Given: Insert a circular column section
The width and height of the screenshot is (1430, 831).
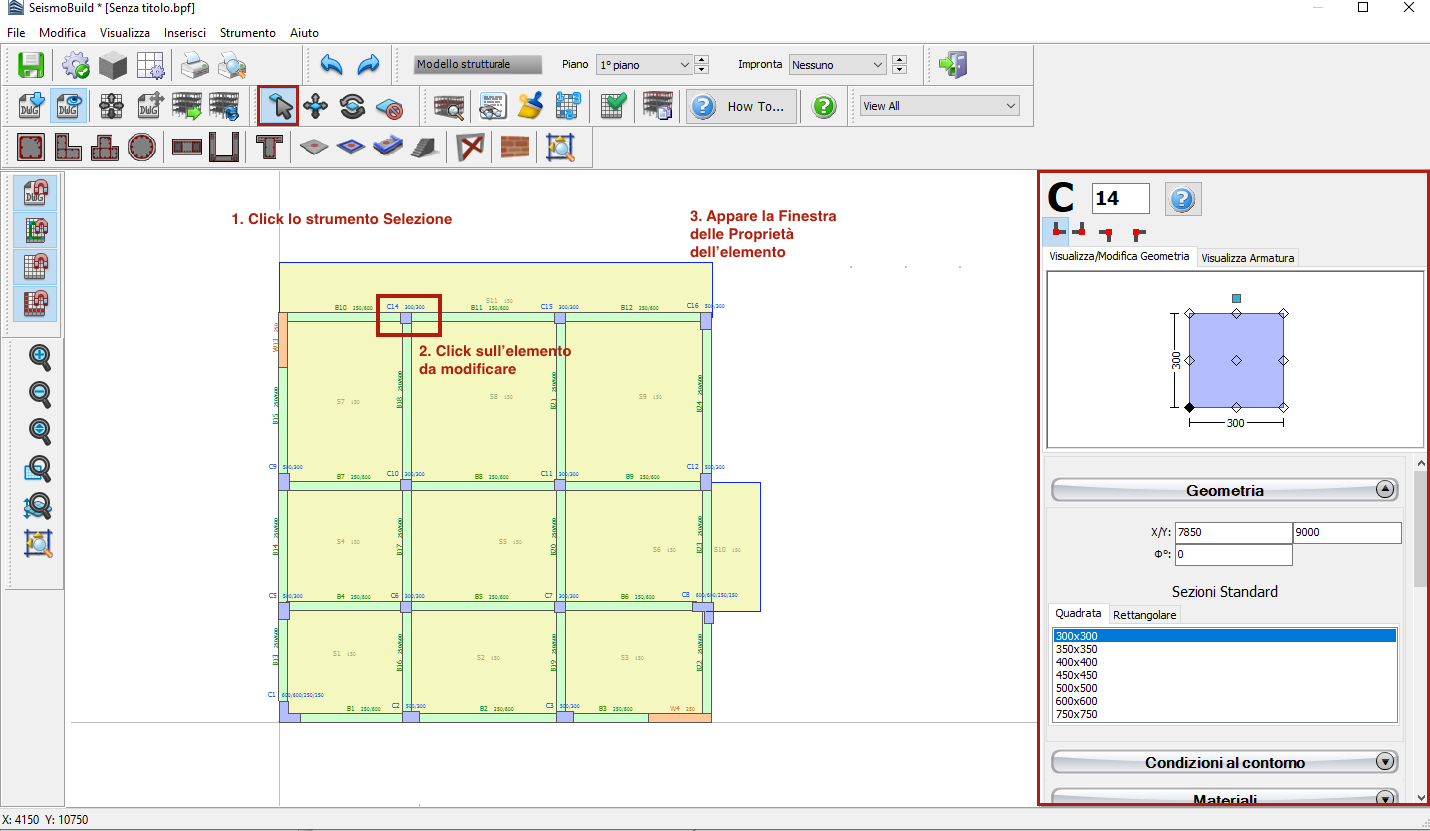Looking at the screenshot, I should tap(142, 148).
